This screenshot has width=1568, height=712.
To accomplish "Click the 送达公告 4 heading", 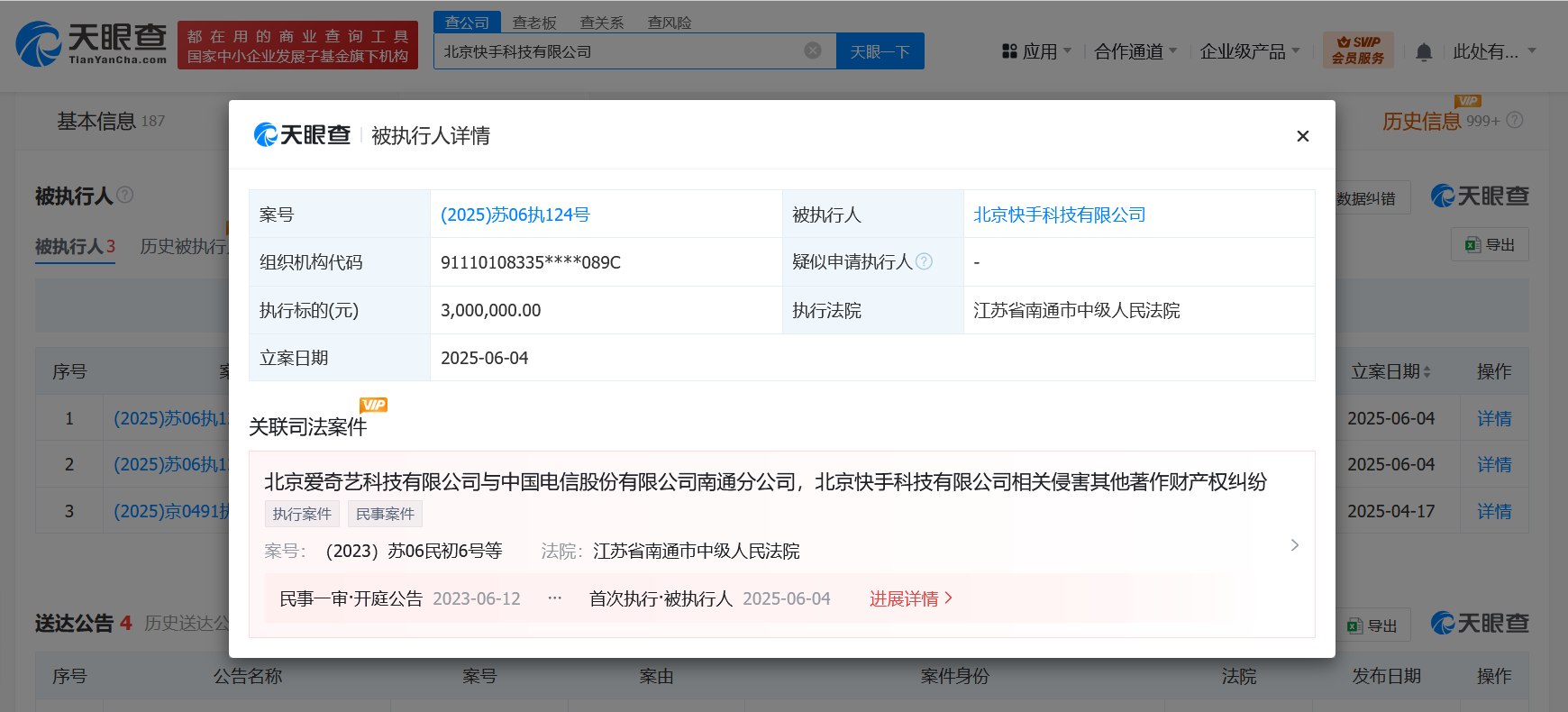I will point(83,623).
